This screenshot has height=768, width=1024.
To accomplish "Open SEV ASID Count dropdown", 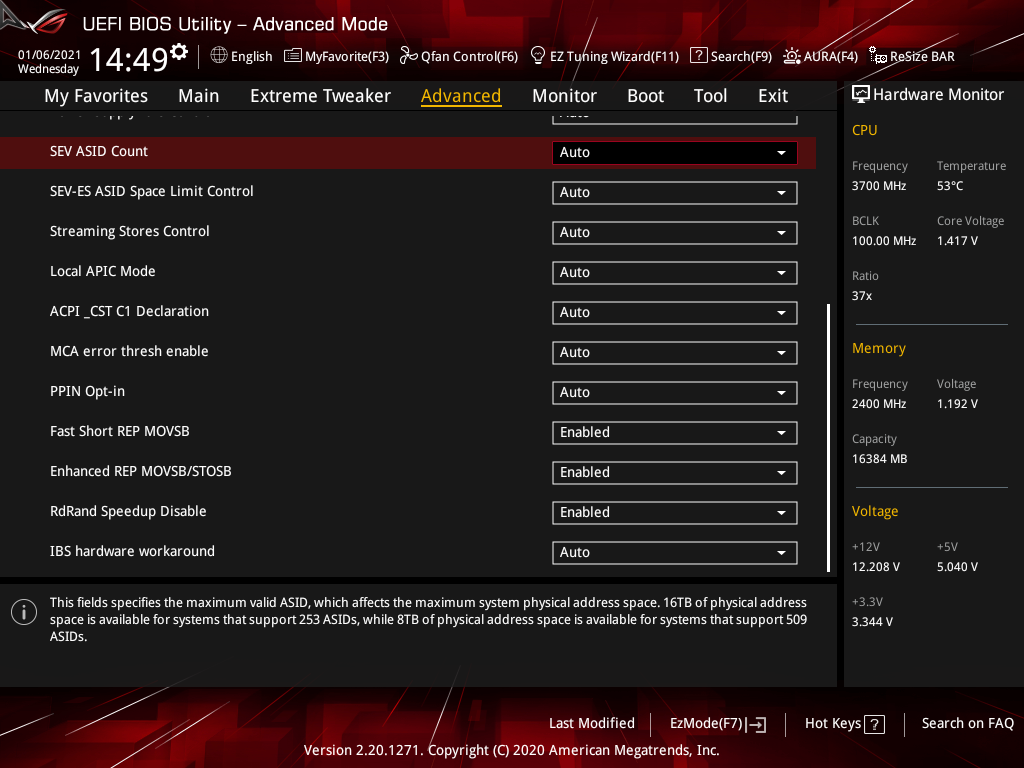I will click(675, 152).
